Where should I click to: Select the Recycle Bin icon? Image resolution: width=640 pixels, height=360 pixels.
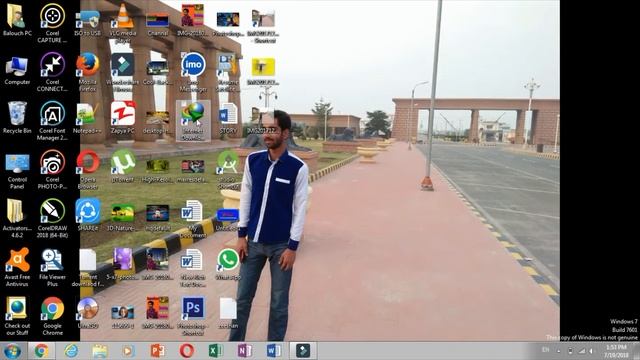[17, 118]
